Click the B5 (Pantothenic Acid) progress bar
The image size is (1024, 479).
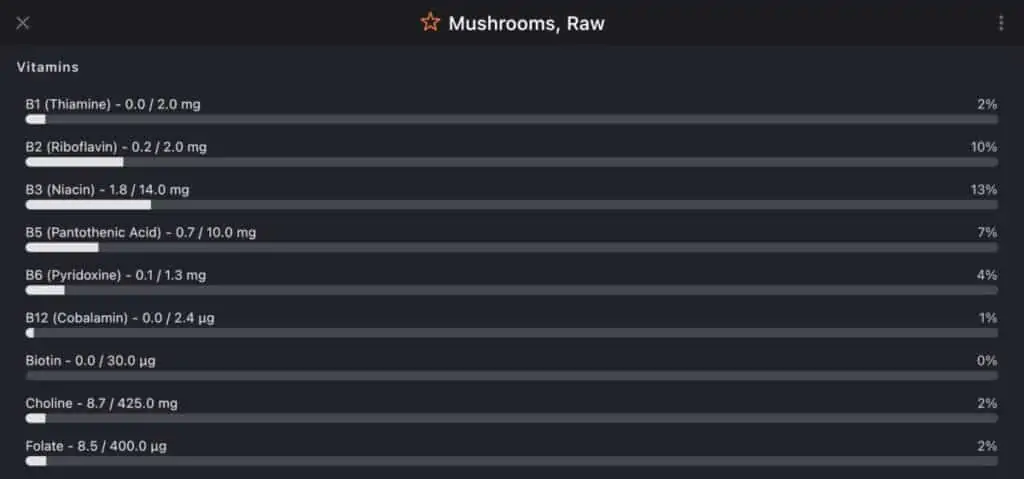(511, 247)
